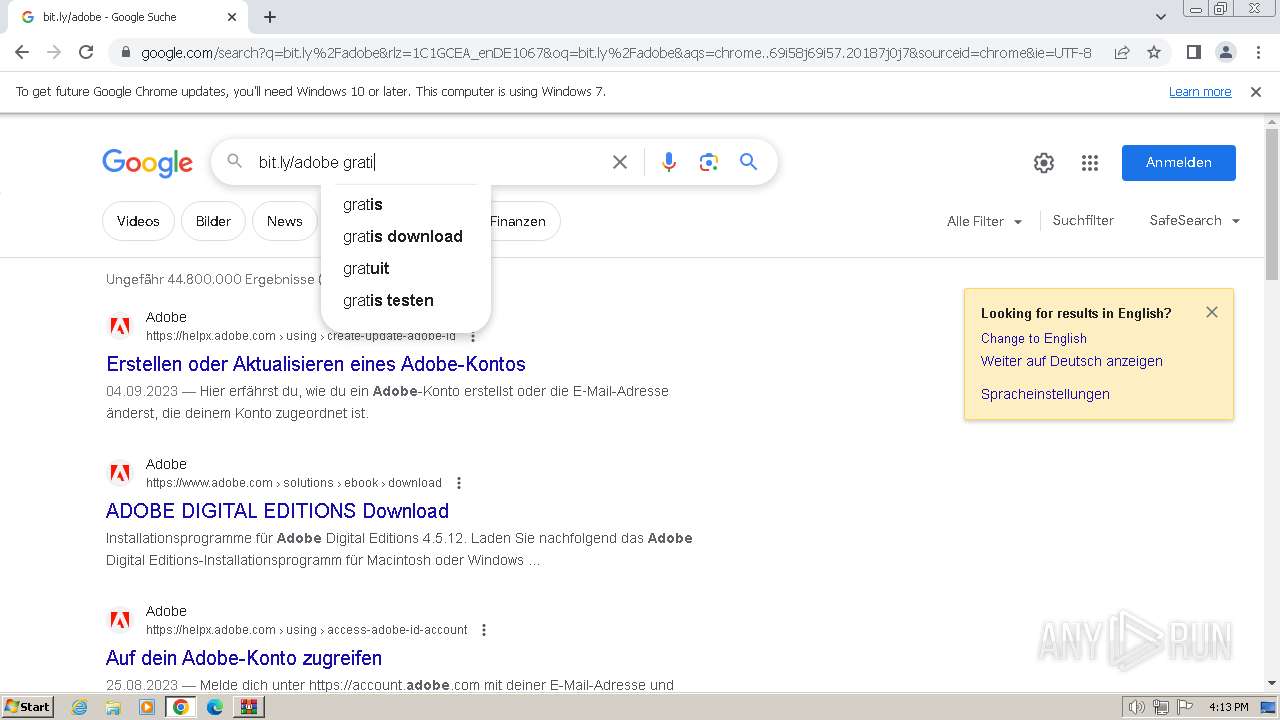
Task: Open Google quick settings gear
Action: (x=1044, y=163)
